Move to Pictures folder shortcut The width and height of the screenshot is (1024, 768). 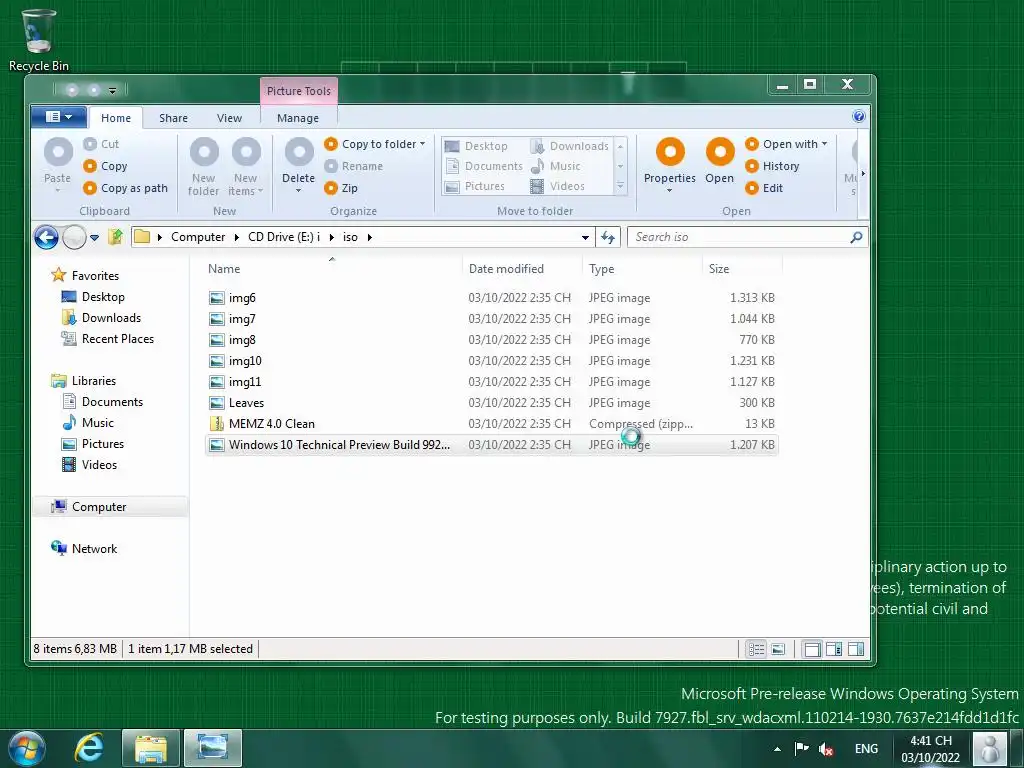(475, 186)
